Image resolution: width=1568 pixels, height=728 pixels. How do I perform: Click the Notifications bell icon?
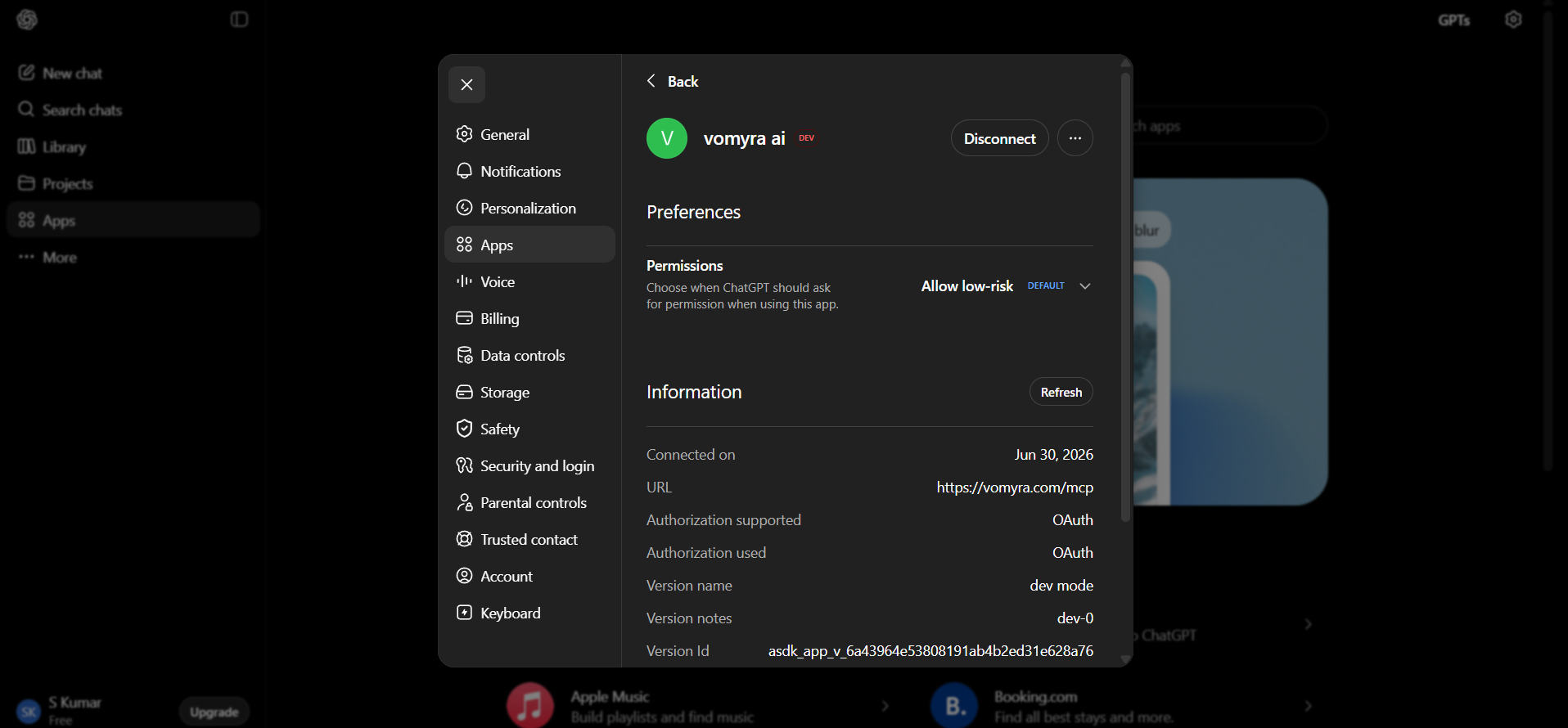coord(464,171)
